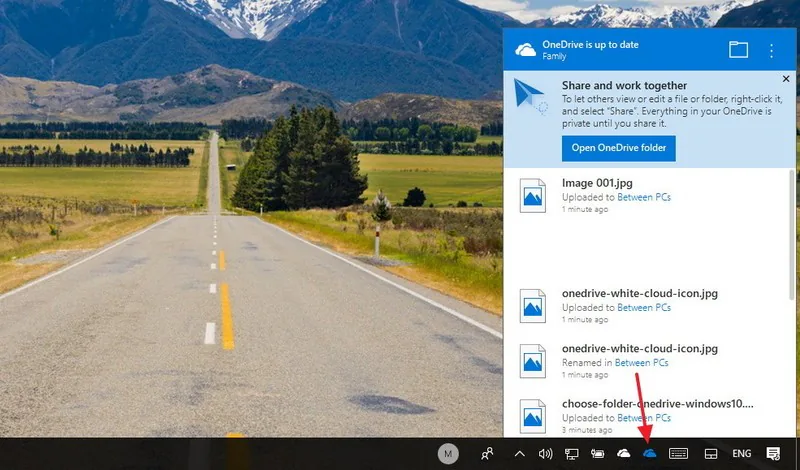The width and height of the screenshot is (800, 470).
Task: Open Between PCs link in the Renamed entry
Action: click(641, 363)
